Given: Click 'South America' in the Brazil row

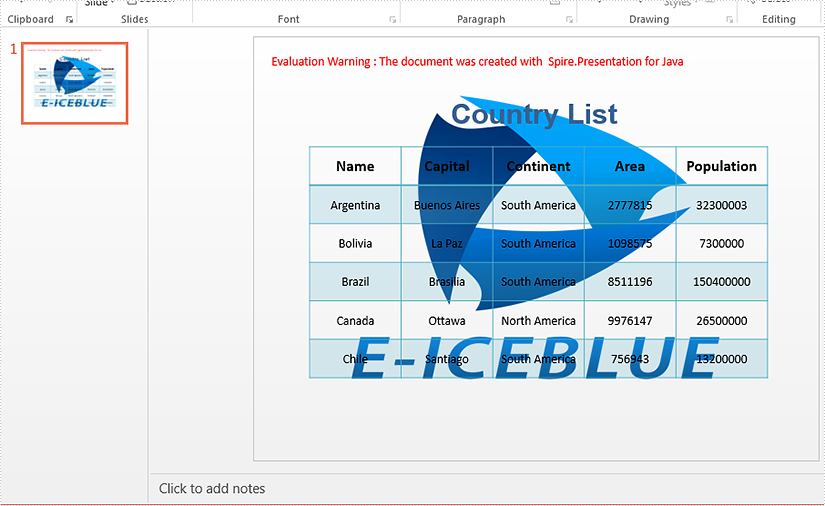Looking at the screenshot, I should tap(538, 281).
